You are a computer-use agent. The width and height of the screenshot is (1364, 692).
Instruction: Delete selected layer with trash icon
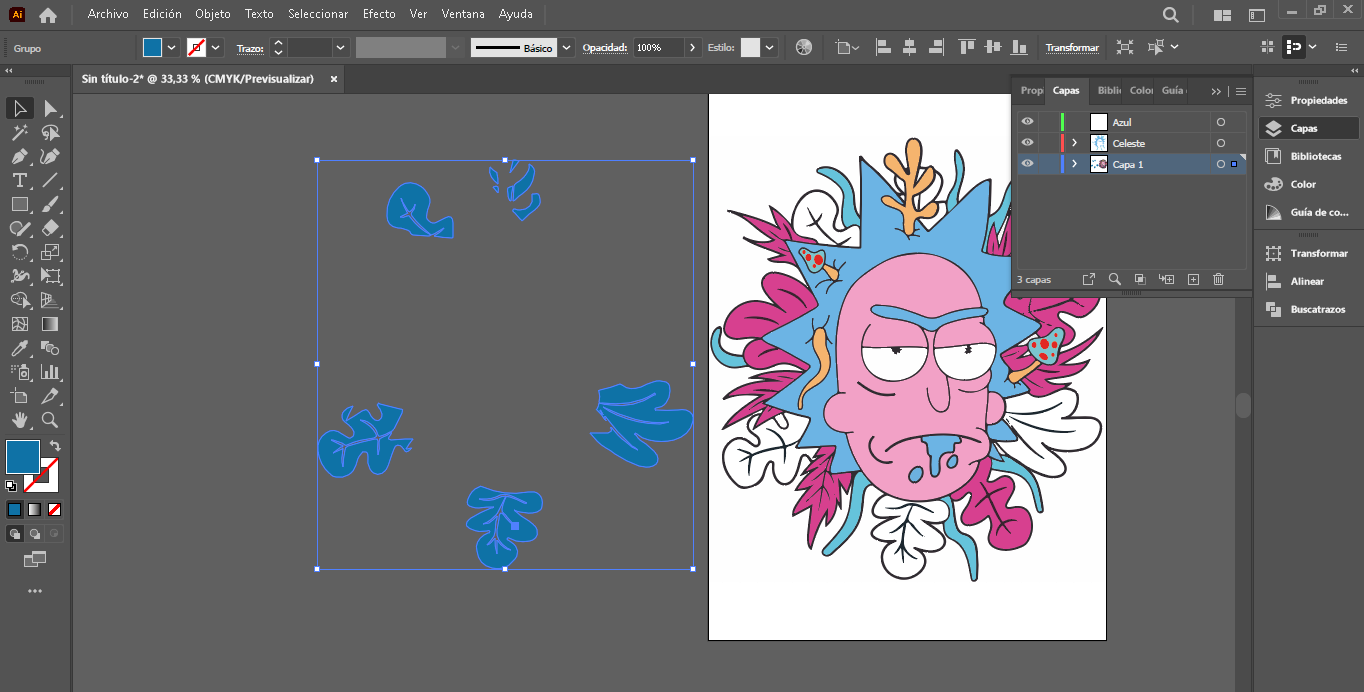[1218, 279]
